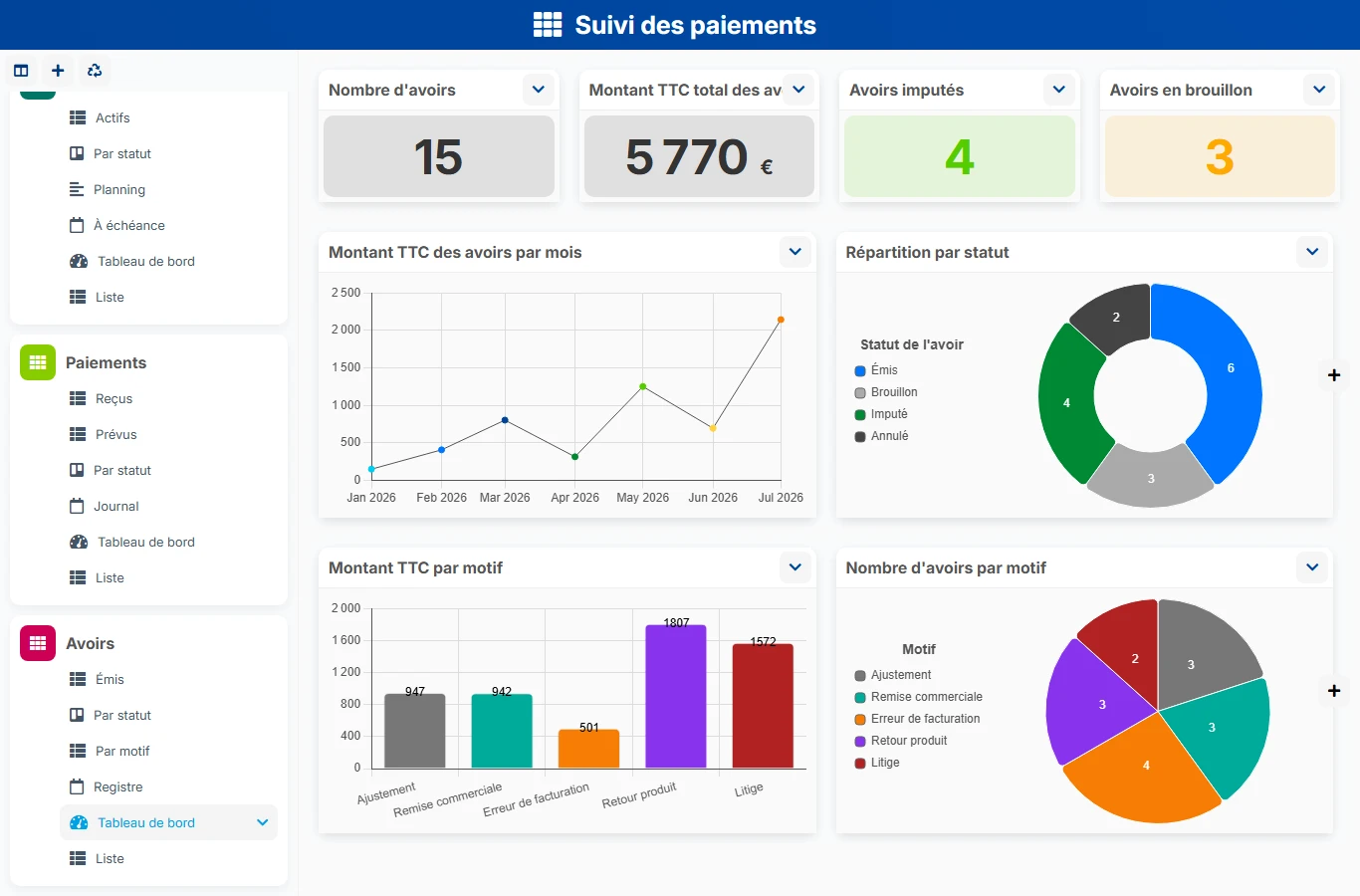Open Nombre d'avoirs par motif dropdown
The height and width of the screenshot is (896, 1360).
[1312, 567]
